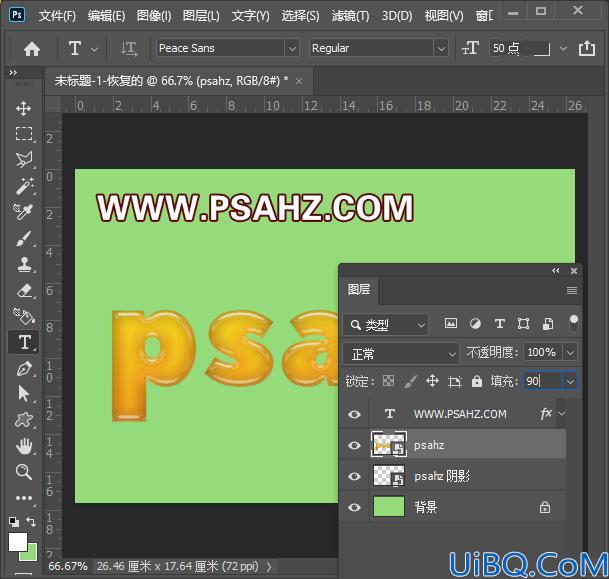Open the 图层 panel options menu
Screen dimensions: 609x579
572,290
